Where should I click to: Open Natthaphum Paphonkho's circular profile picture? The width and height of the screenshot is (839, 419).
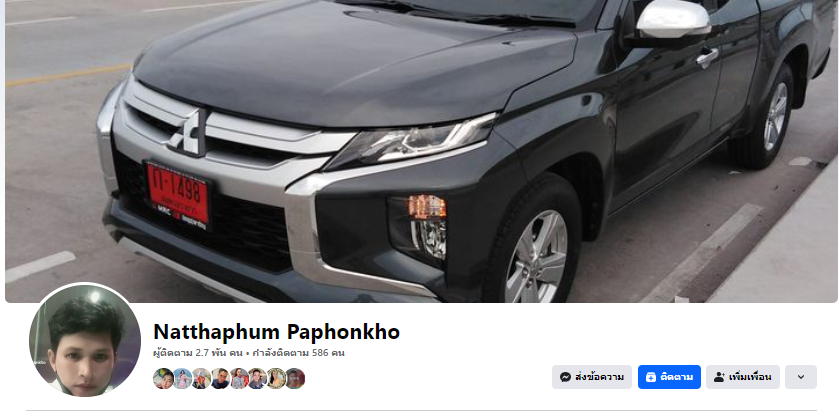coord(85,341)
